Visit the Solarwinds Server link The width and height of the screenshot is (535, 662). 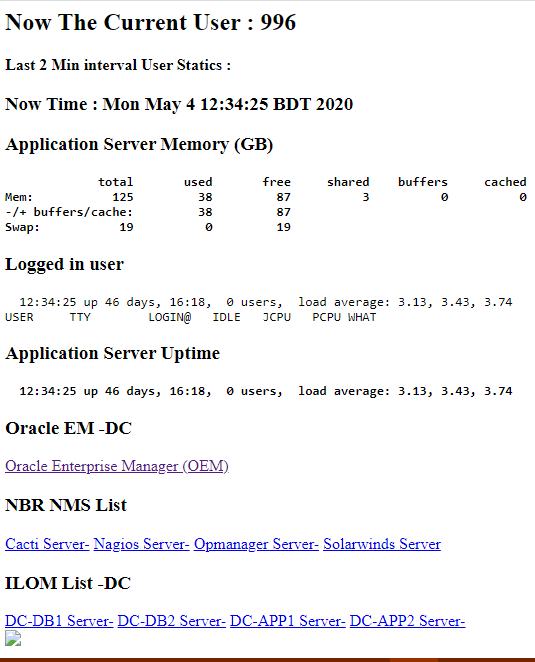(382, 544)
